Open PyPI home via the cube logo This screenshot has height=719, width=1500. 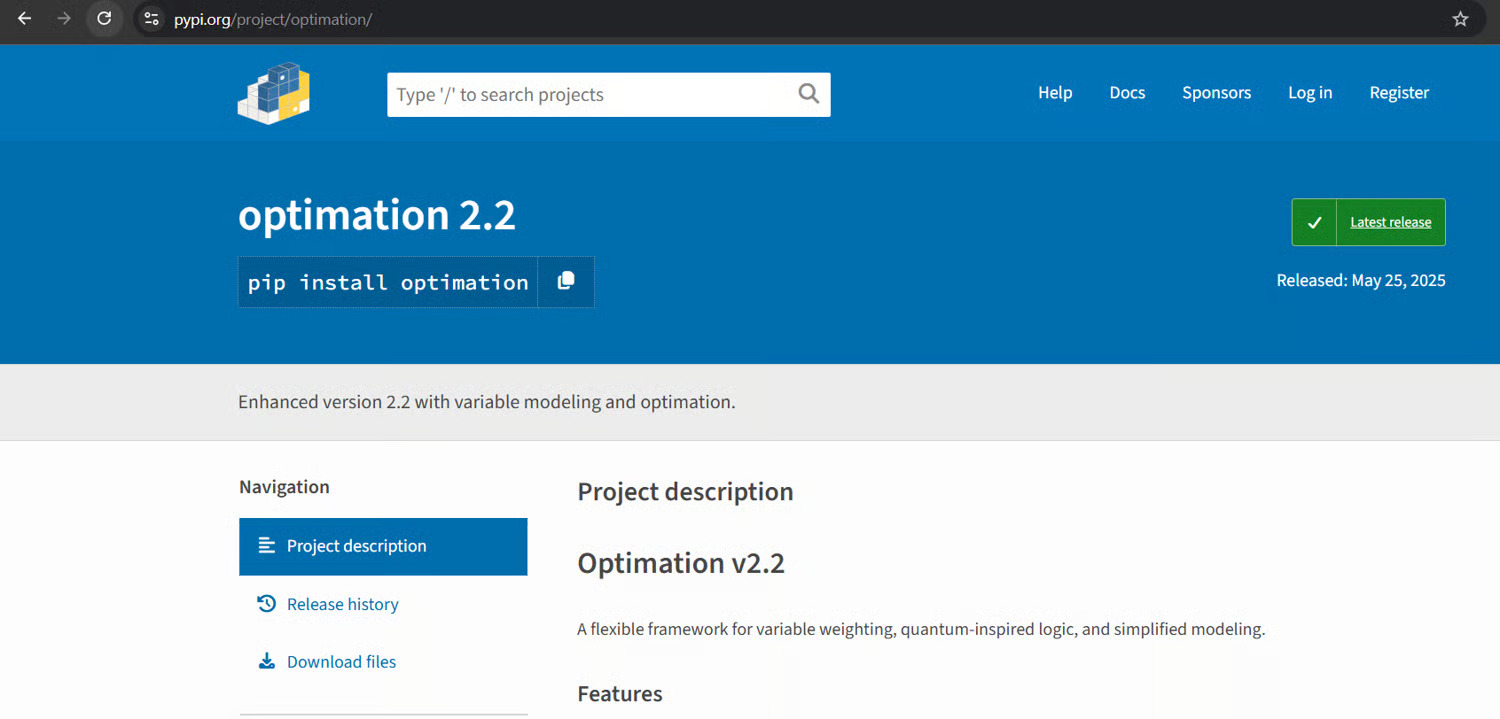click(274, 93)
